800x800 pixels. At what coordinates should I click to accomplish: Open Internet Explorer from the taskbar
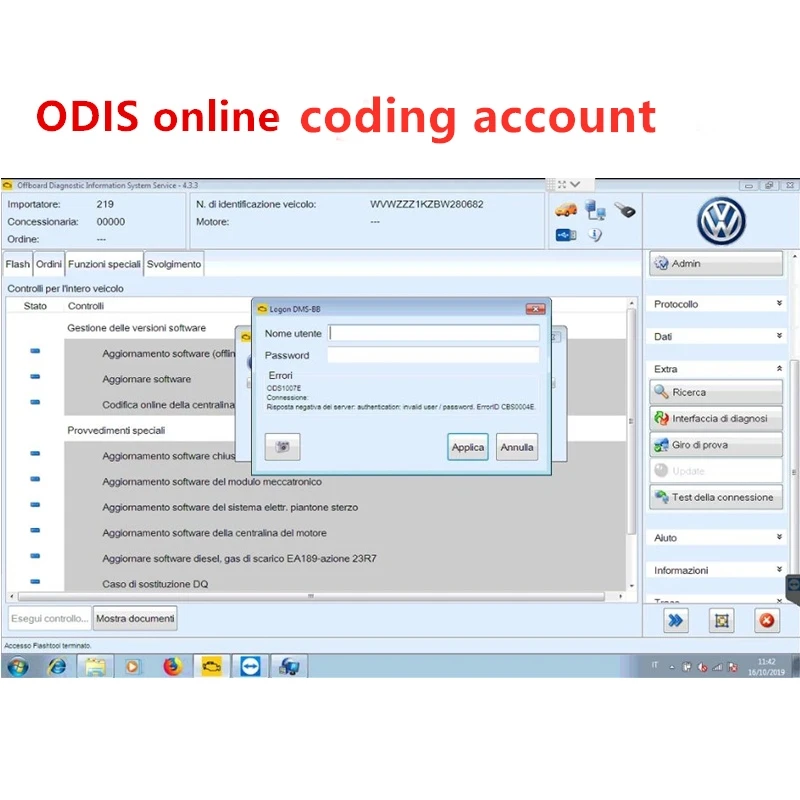(57, 666)
